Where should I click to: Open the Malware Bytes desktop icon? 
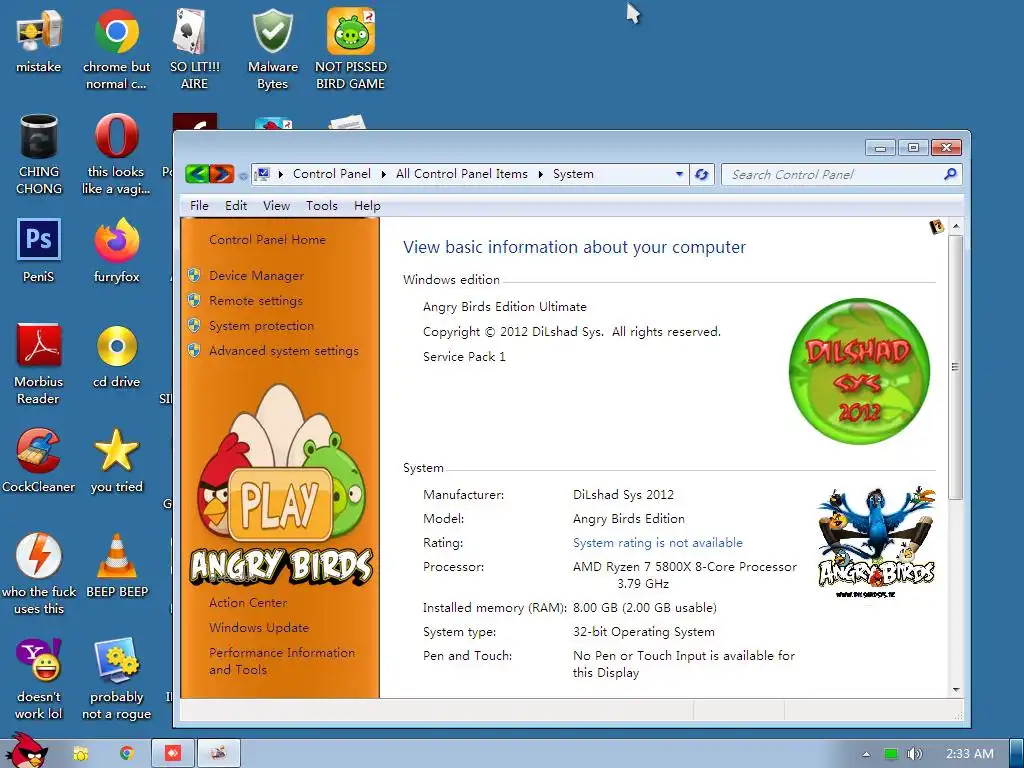272,49
